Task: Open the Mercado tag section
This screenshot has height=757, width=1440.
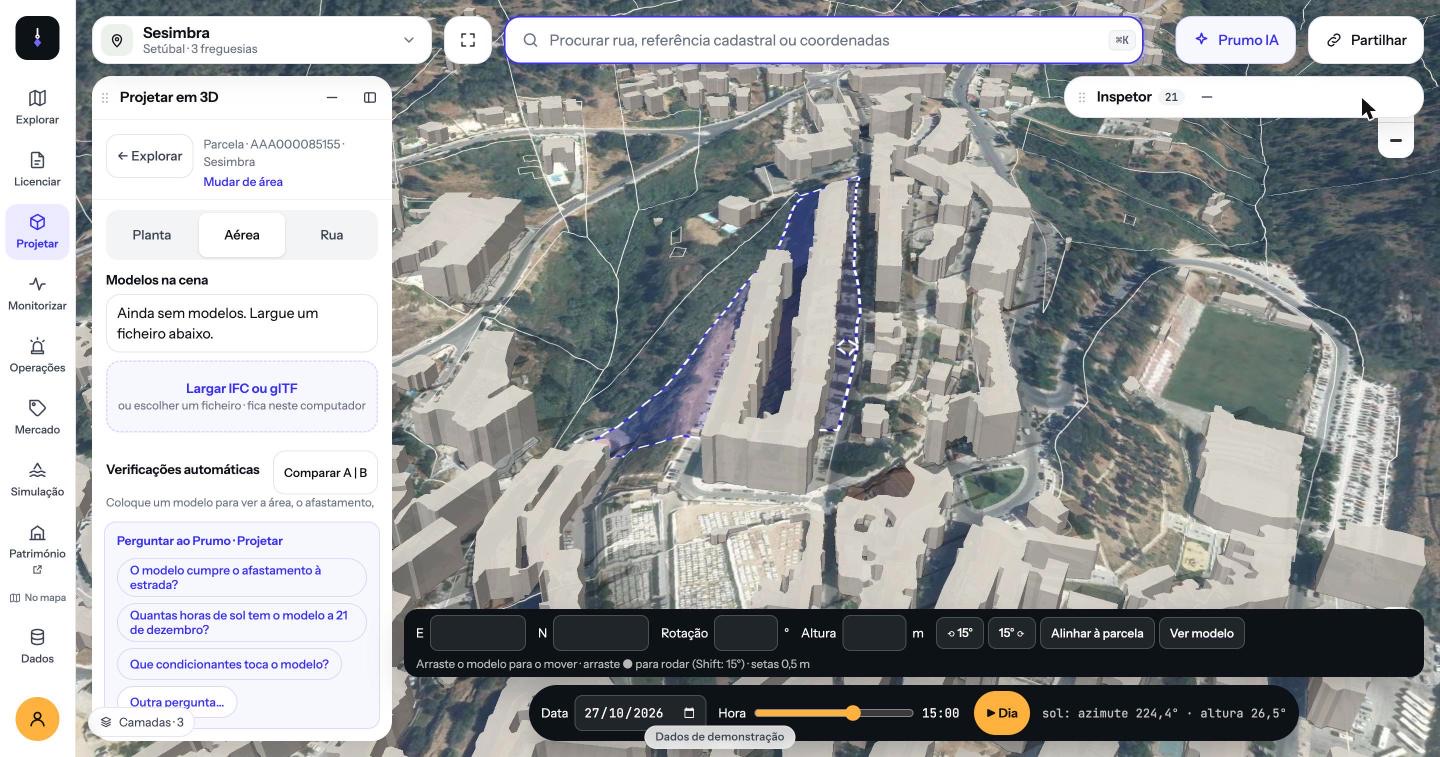Action: pos(37,418)
